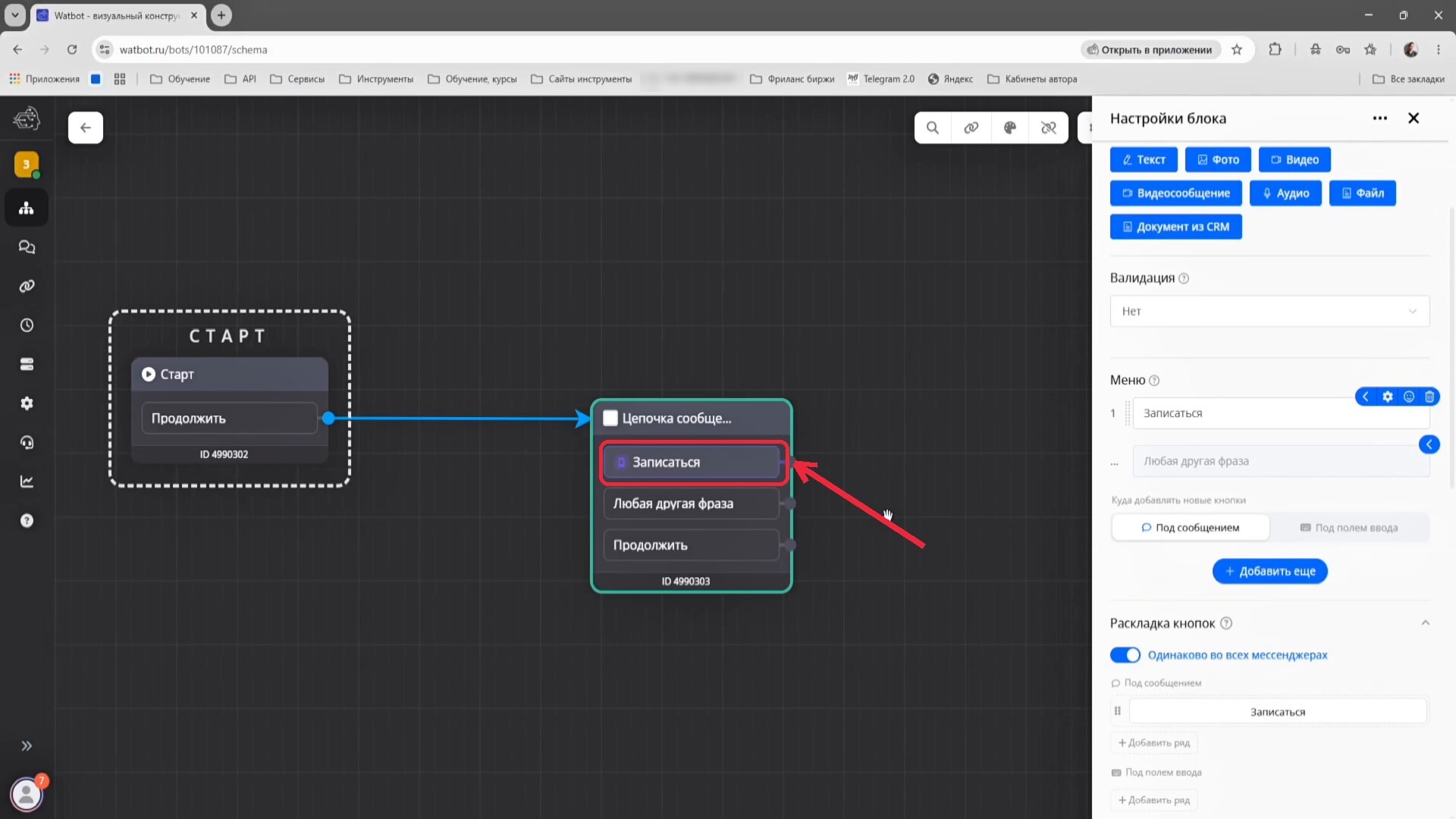Image resolution: width=1456 pixels, height=819 pixels.
Task: Open the Валидация dropdown showing Нет
Action: click(1269, 311)
